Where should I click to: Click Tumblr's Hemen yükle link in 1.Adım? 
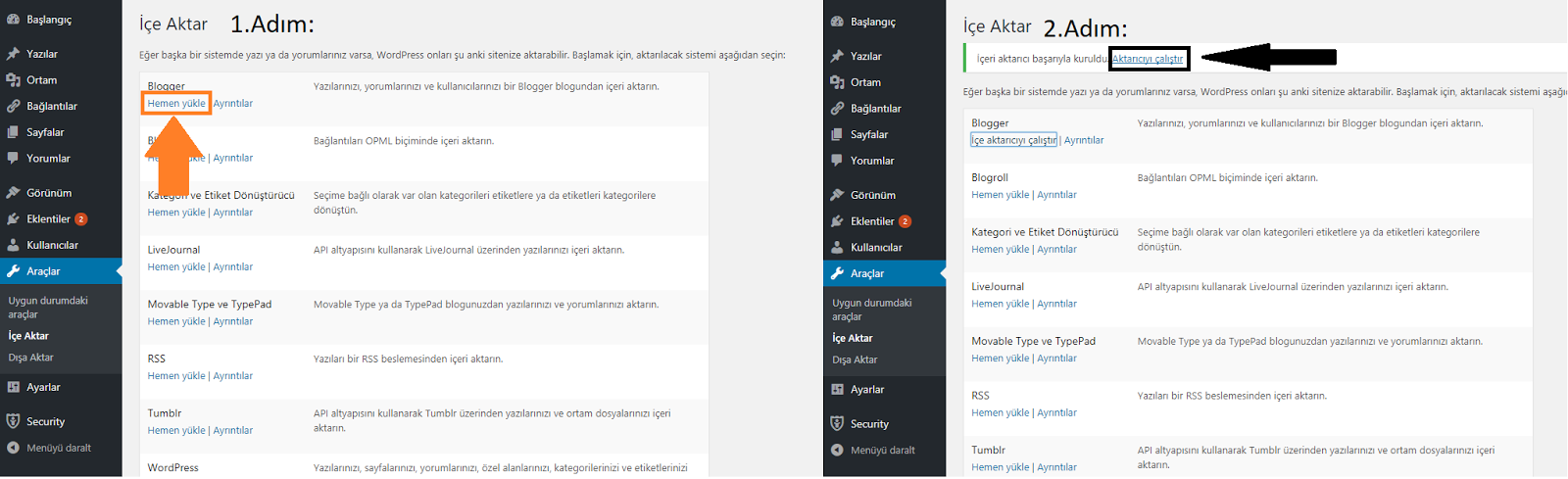[176, 430]
